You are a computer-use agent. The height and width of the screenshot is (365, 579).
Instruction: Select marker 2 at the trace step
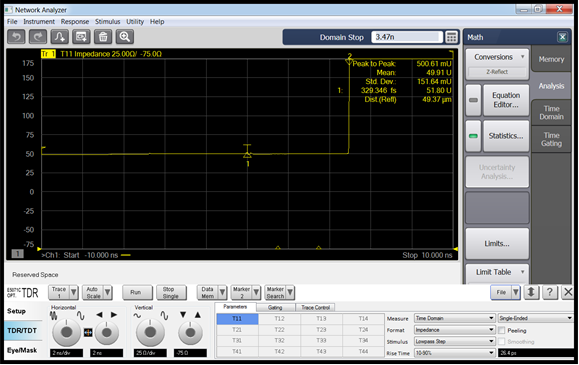click(x=349, y=62)
